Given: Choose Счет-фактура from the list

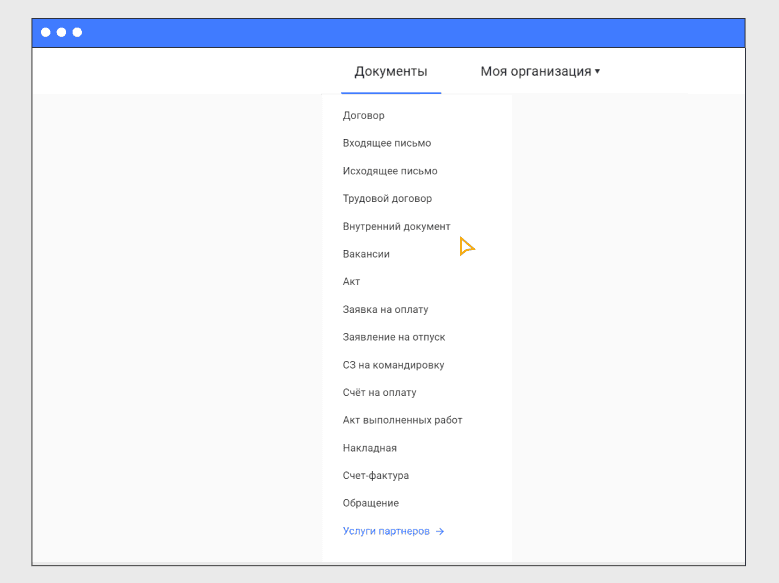Looking at the screenshot, I should point(375,475).
